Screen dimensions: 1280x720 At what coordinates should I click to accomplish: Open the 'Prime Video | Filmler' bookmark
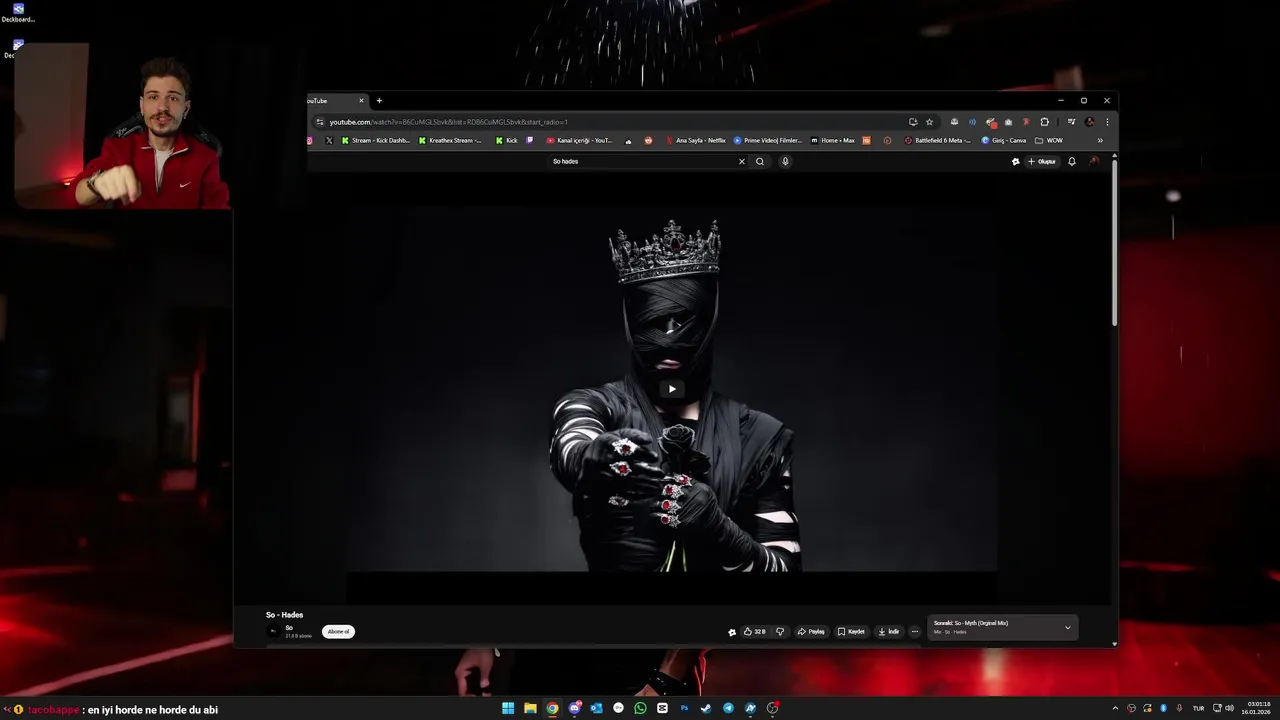pyautogui.click(x=768, y=141)
